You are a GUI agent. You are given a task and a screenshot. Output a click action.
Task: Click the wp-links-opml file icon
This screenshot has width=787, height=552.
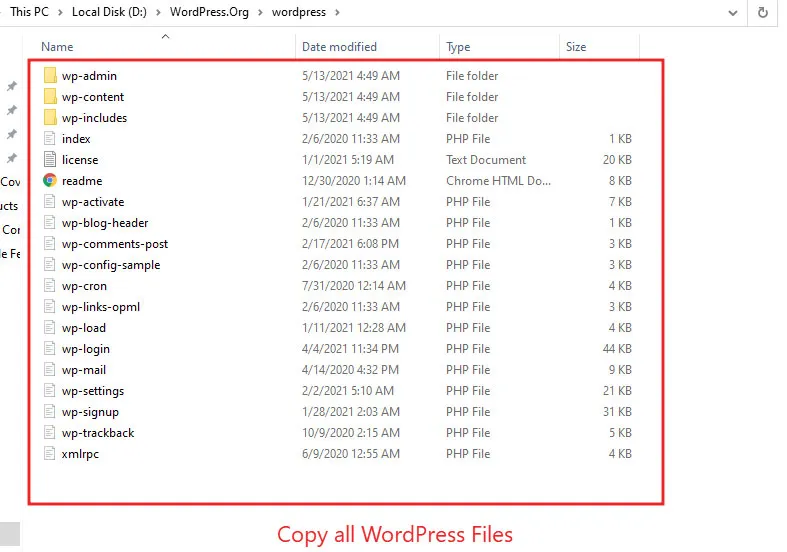pyautogui.click(x=50, y=307)
